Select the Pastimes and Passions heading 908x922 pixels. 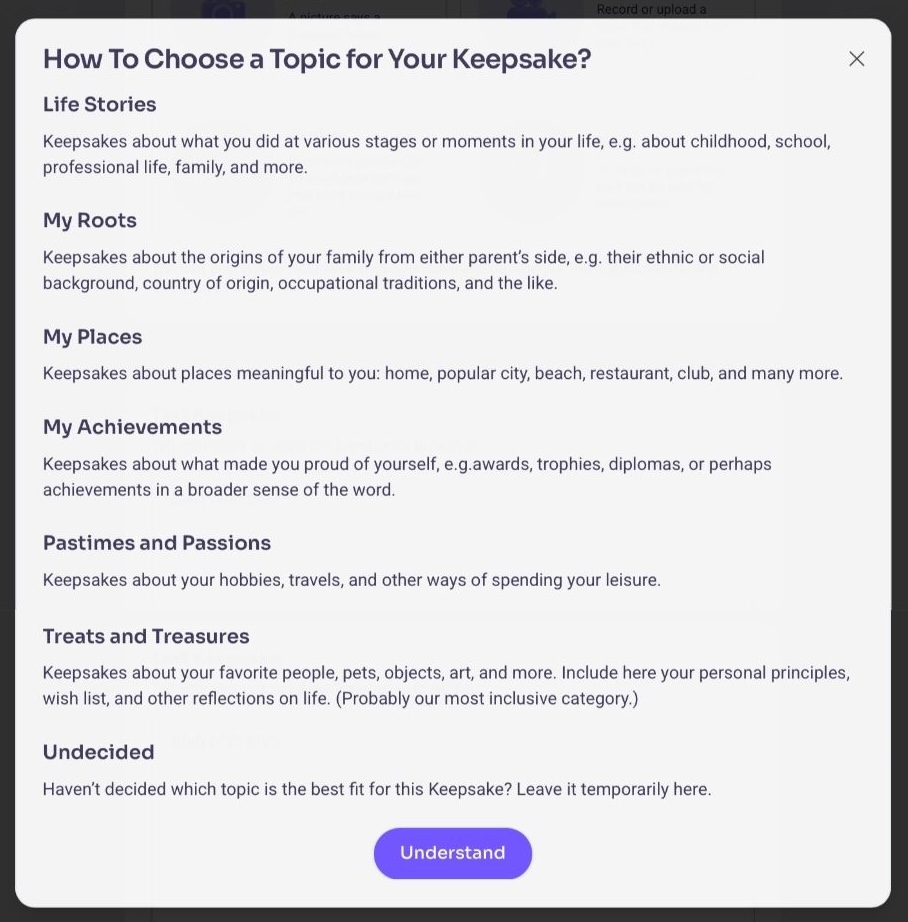157,543
